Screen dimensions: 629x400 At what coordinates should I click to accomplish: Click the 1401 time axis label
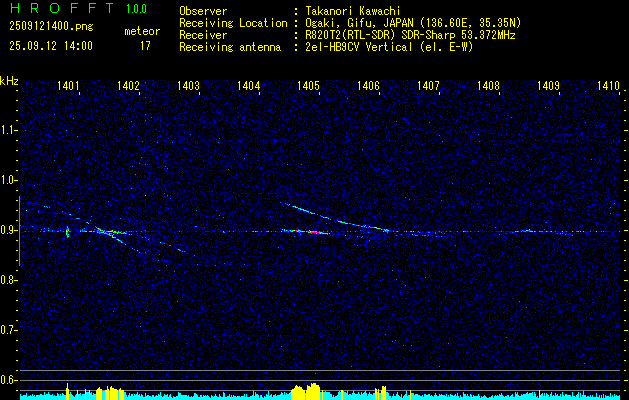pos(68,85)
